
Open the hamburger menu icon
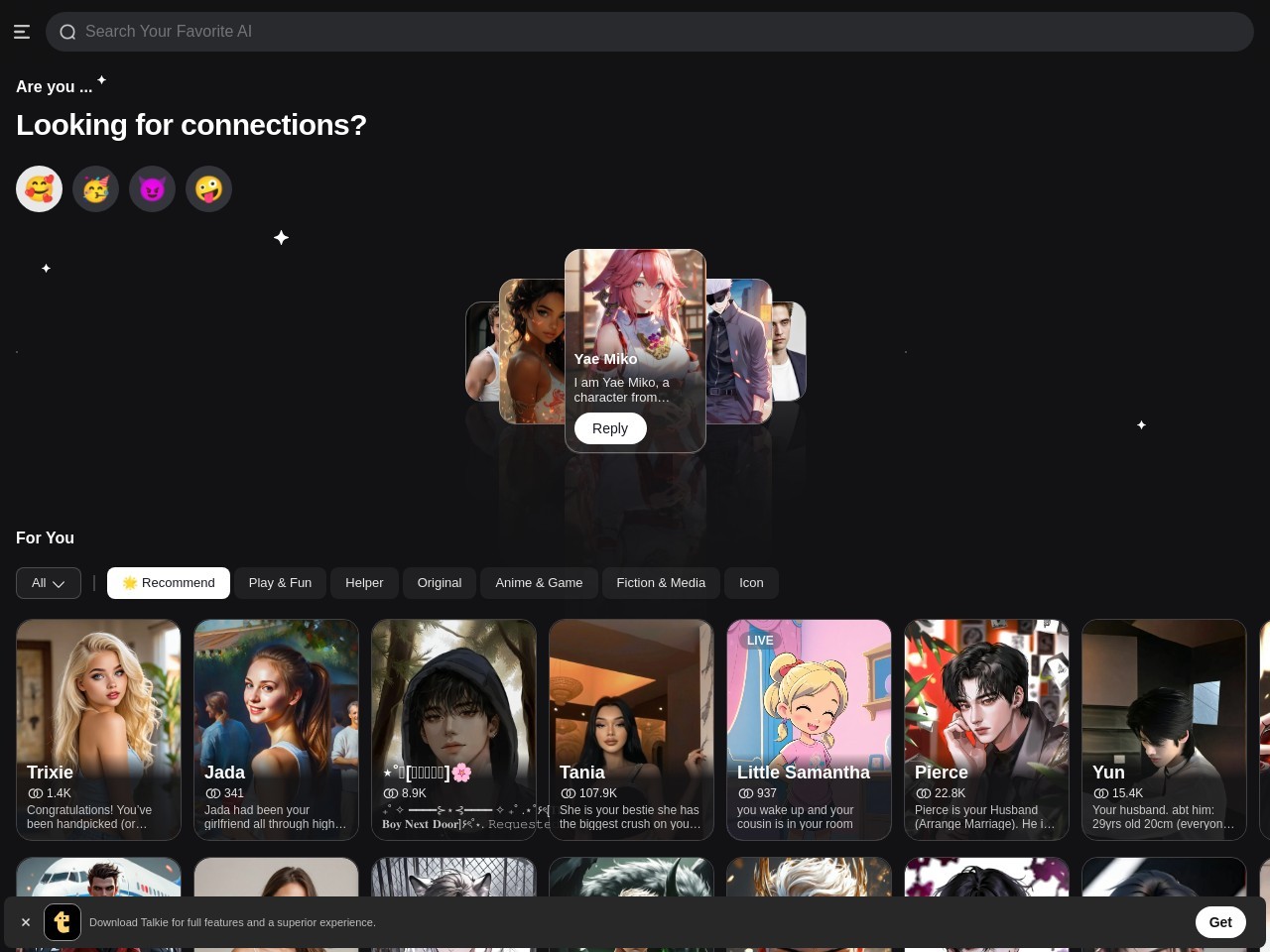[22, 32]
